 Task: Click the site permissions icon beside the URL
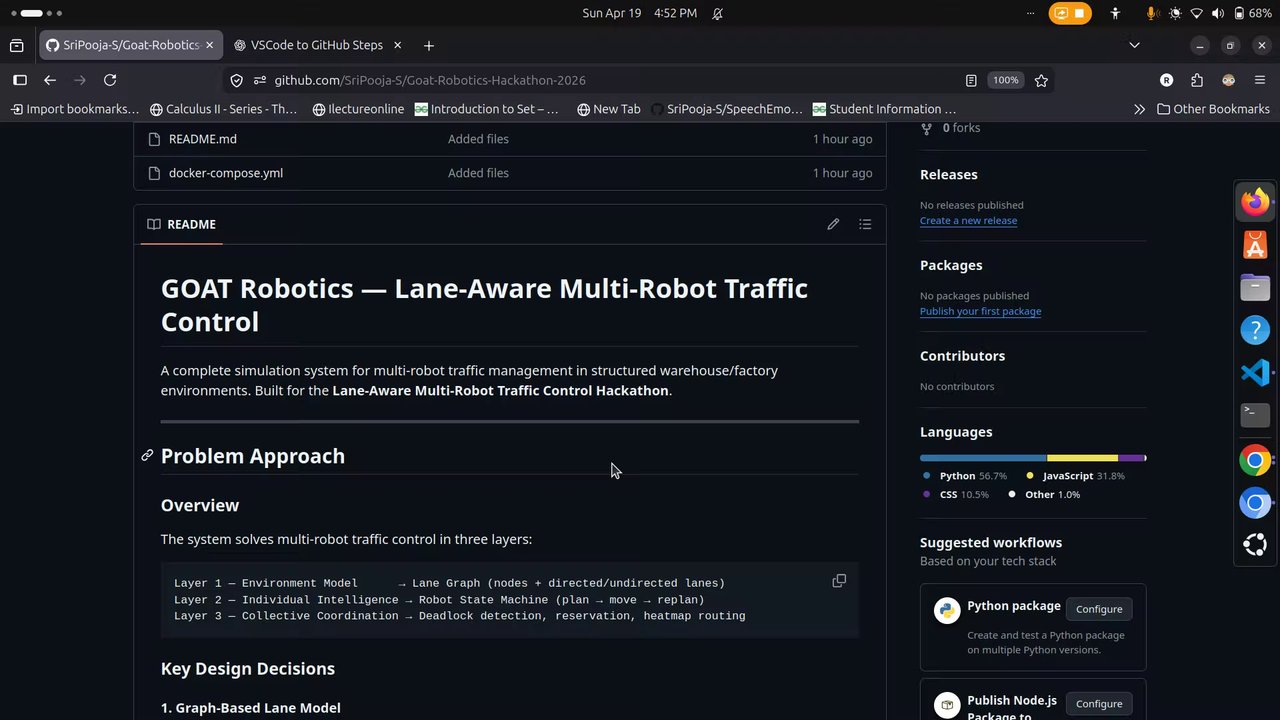click(x=259, y=80)
